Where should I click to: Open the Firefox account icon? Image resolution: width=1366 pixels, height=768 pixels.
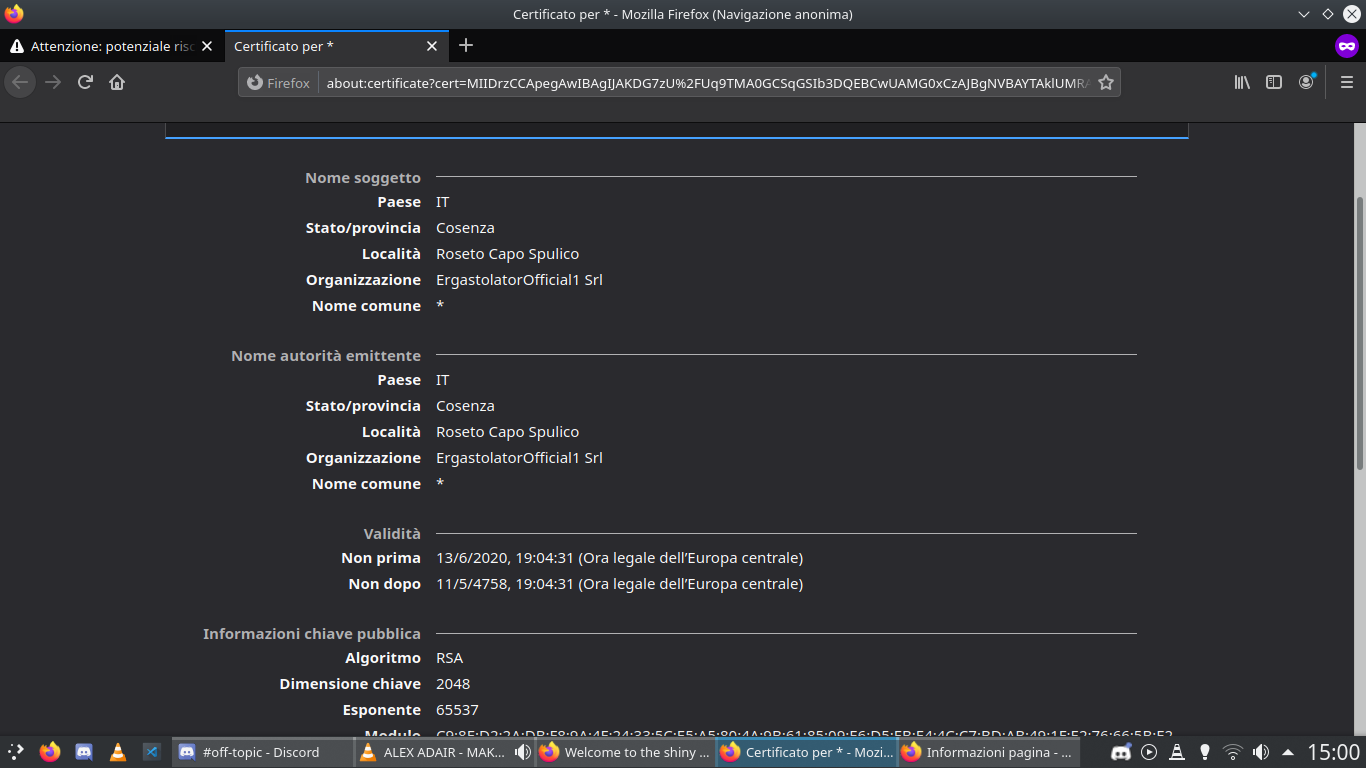[x=1306, y=82]
